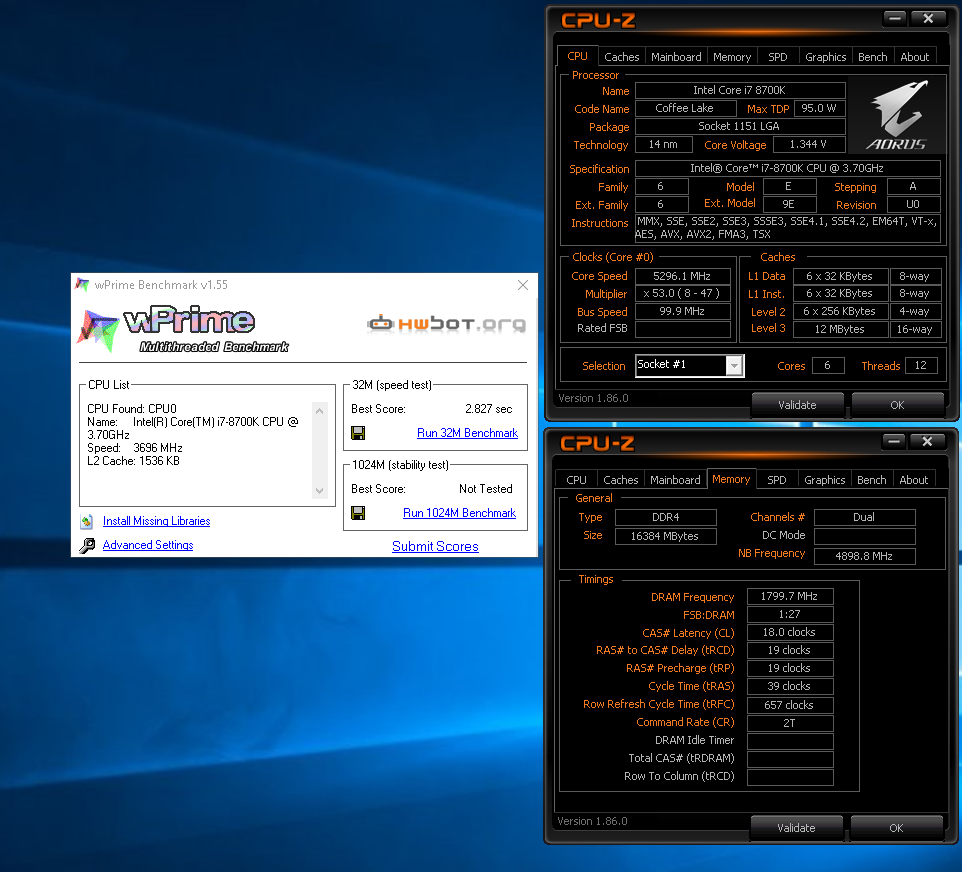Click the Submit Scores link
Screen dimensions: 962x872
[435, 546]
